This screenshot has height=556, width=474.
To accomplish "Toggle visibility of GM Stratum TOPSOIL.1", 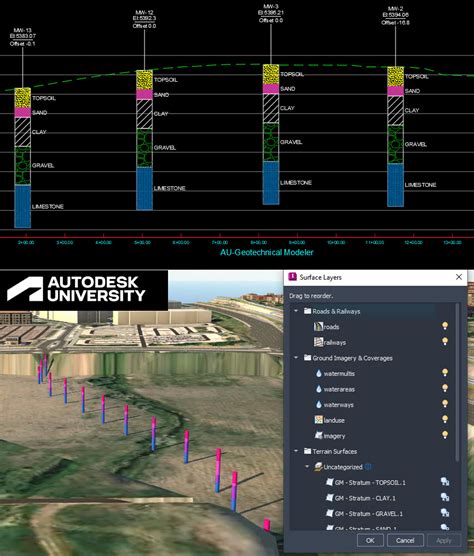I will [x=445, y=482].
